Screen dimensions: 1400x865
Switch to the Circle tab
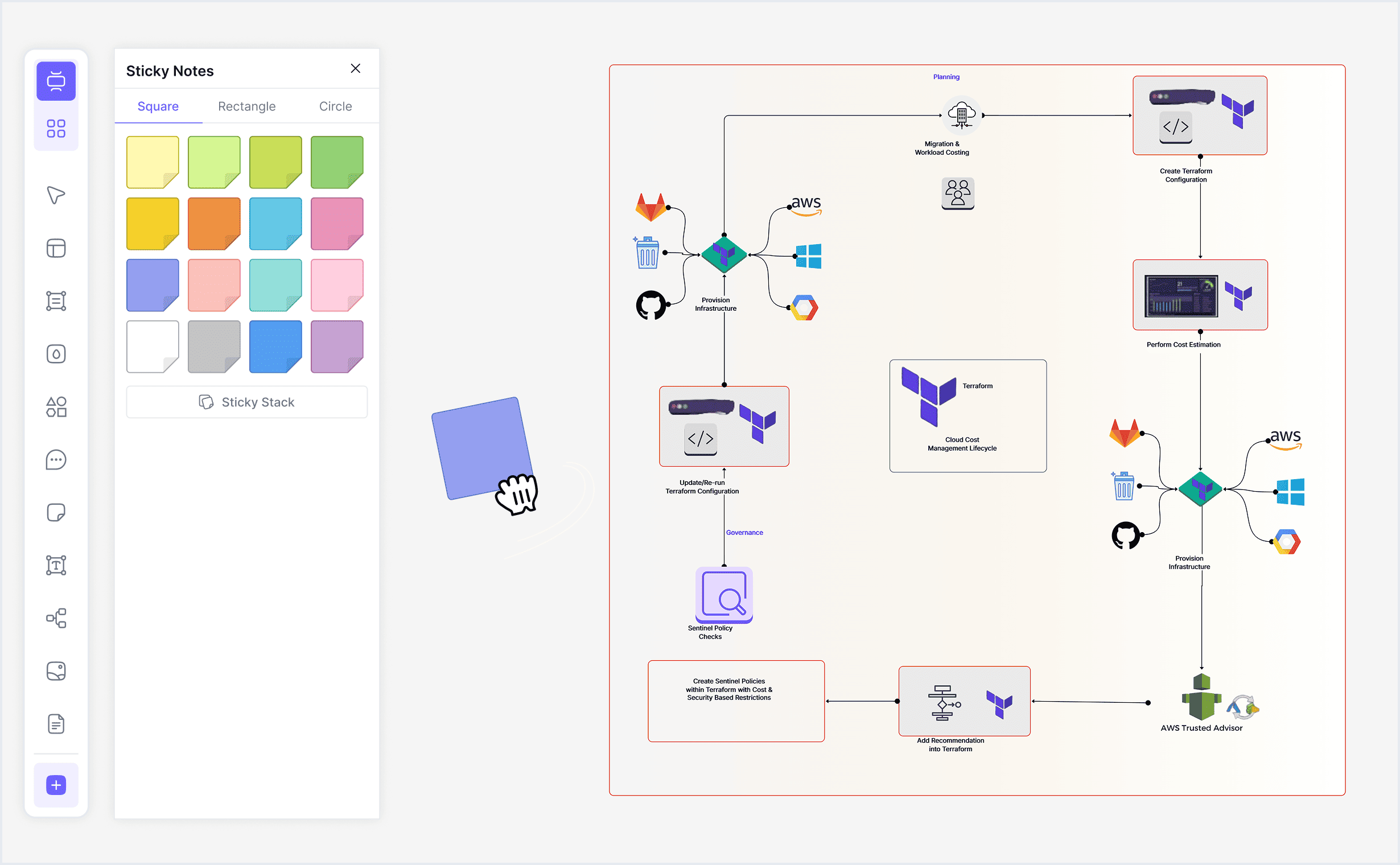335,106
